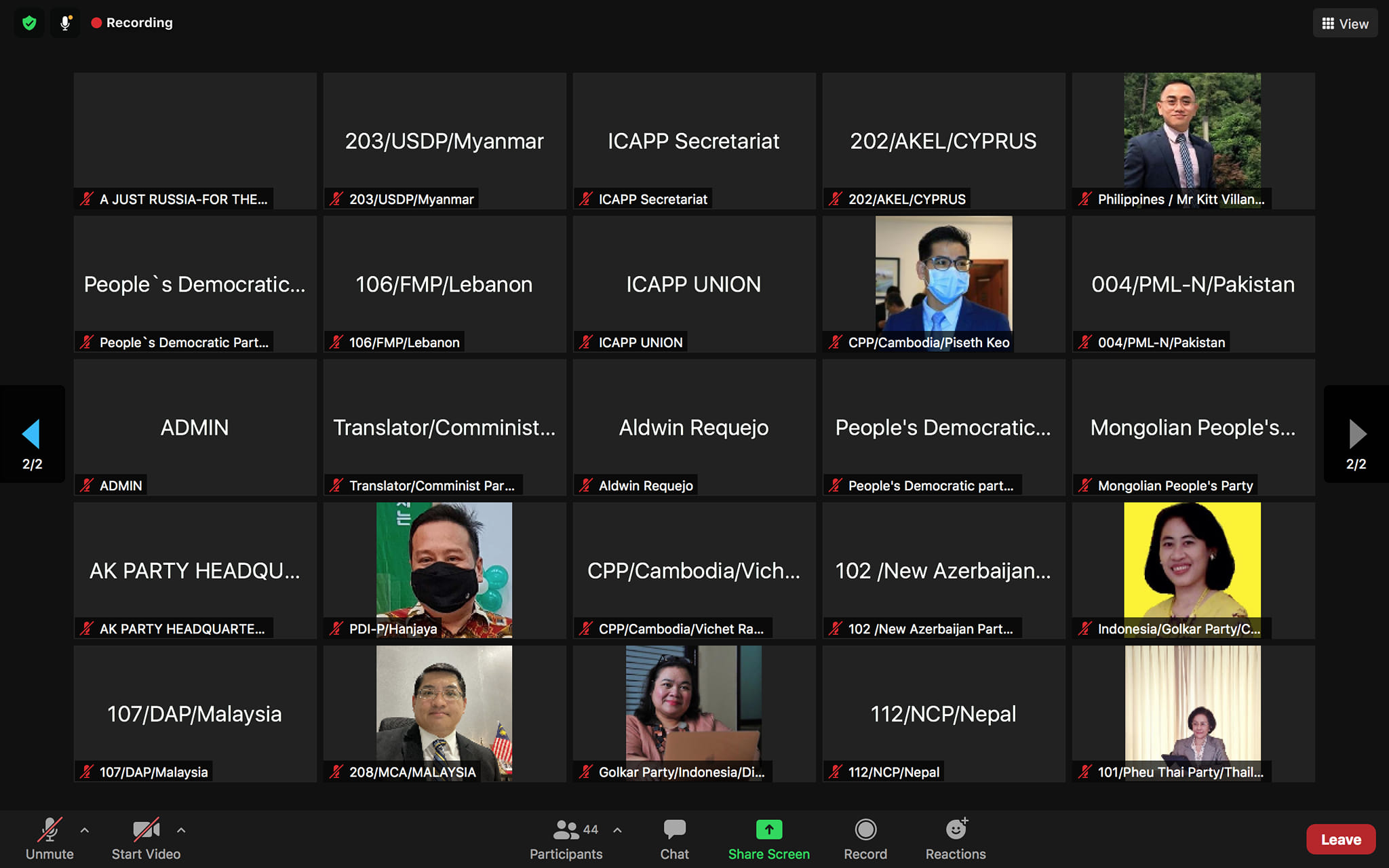Click the microphone status icon beside Recording
Viewport: 1389px width, 868px height.
point(65,23)
